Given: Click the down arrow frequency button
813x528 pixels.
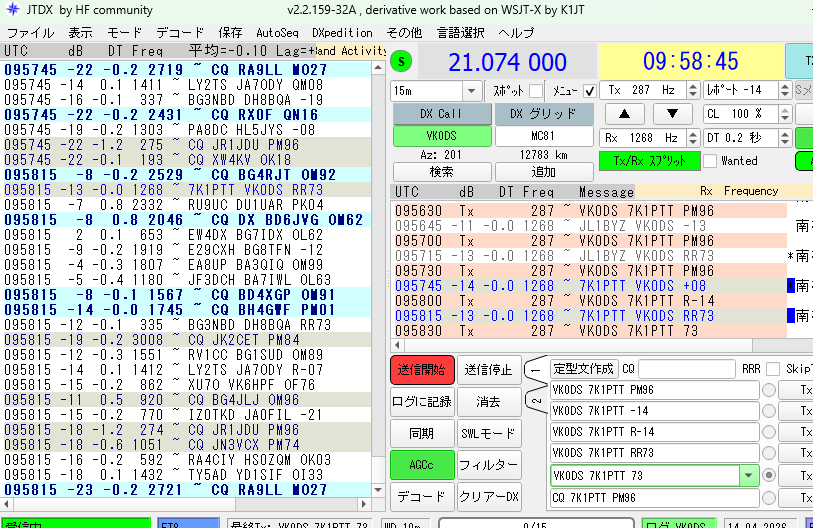Looking at the screenshot, I should (x=672, y=114).
